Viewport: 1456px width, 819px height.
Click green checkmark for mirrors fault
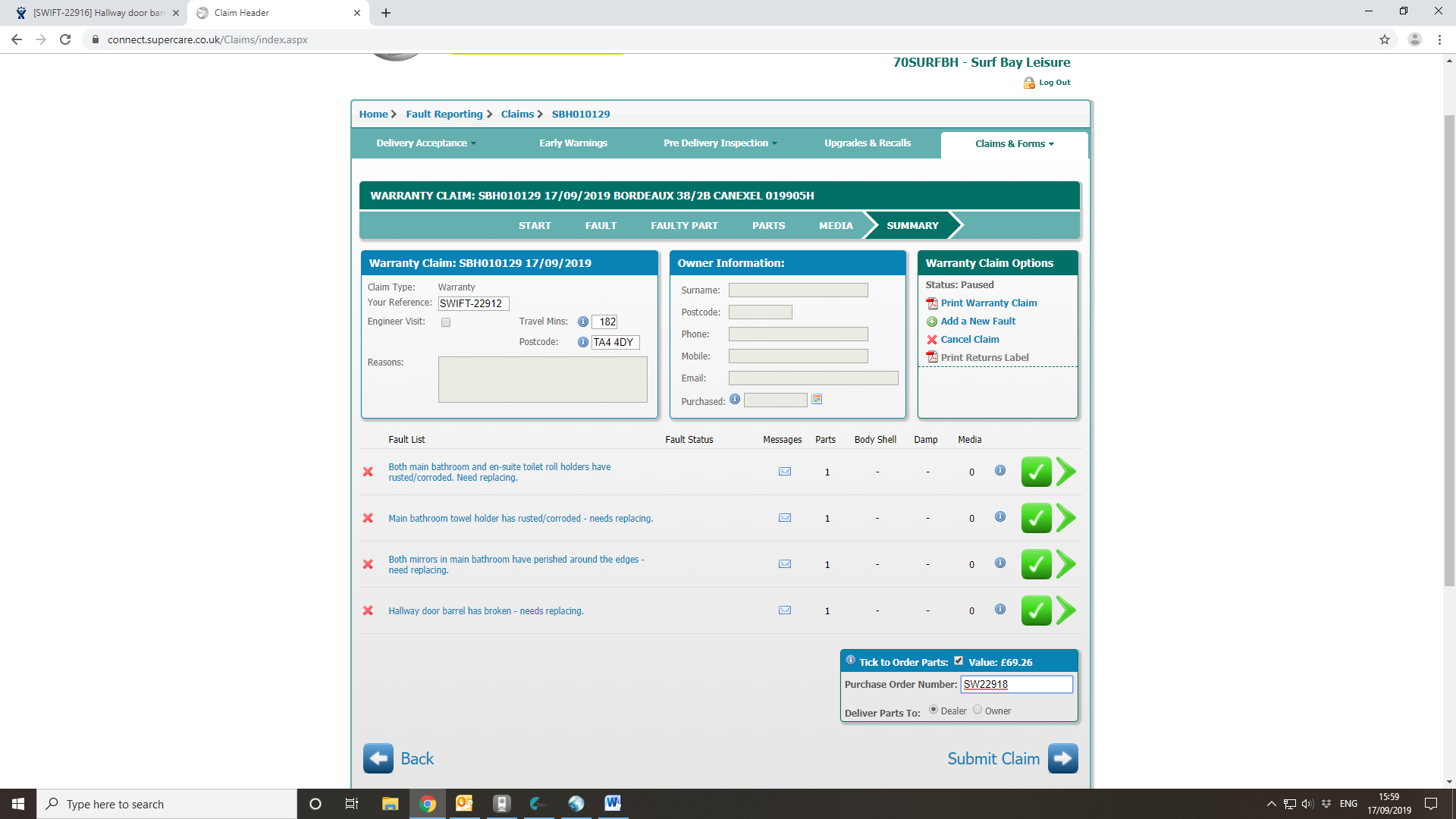[1036, 564]
